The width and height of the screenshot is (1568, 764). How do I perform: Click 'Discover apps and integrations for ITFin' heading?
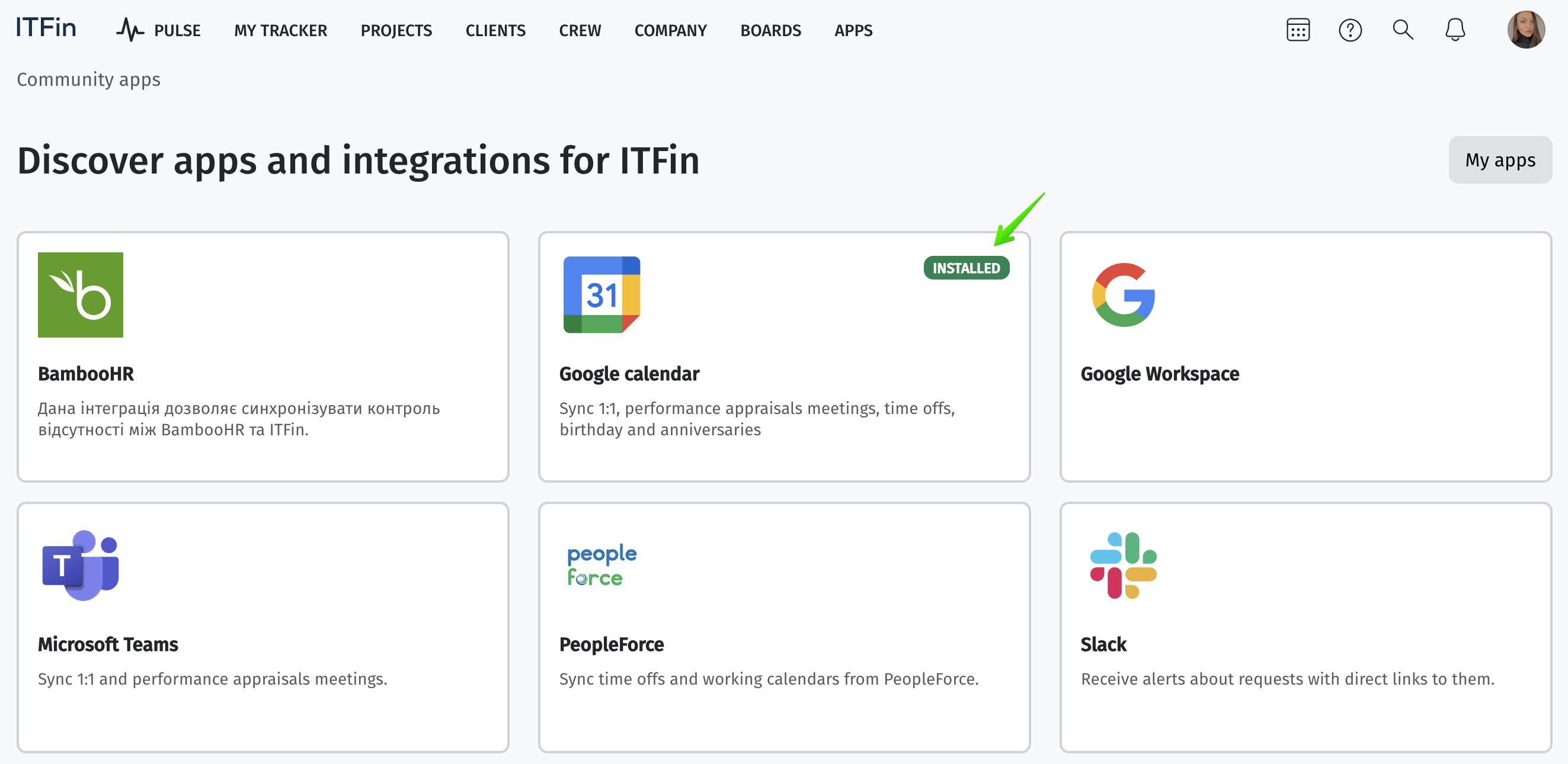click(359, 161)
